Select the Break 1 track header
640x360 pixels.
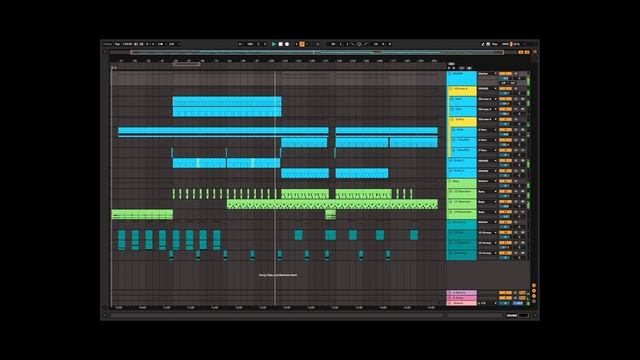click(x=462, y=163)
